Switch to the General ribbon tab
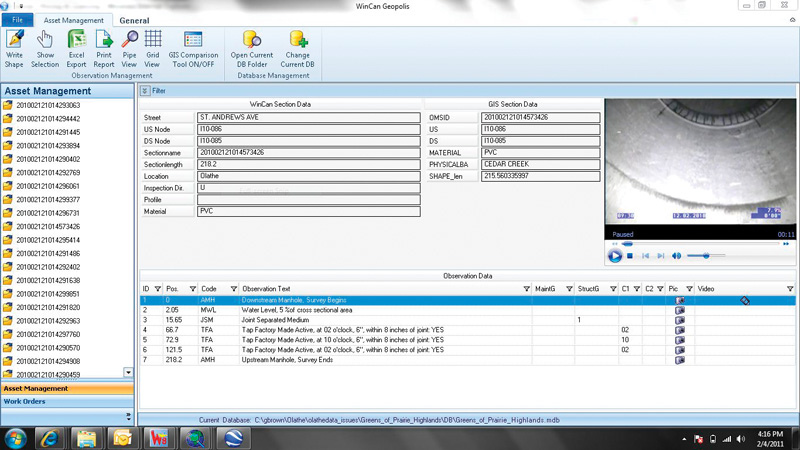800x450 pixels. click(134, 20)
